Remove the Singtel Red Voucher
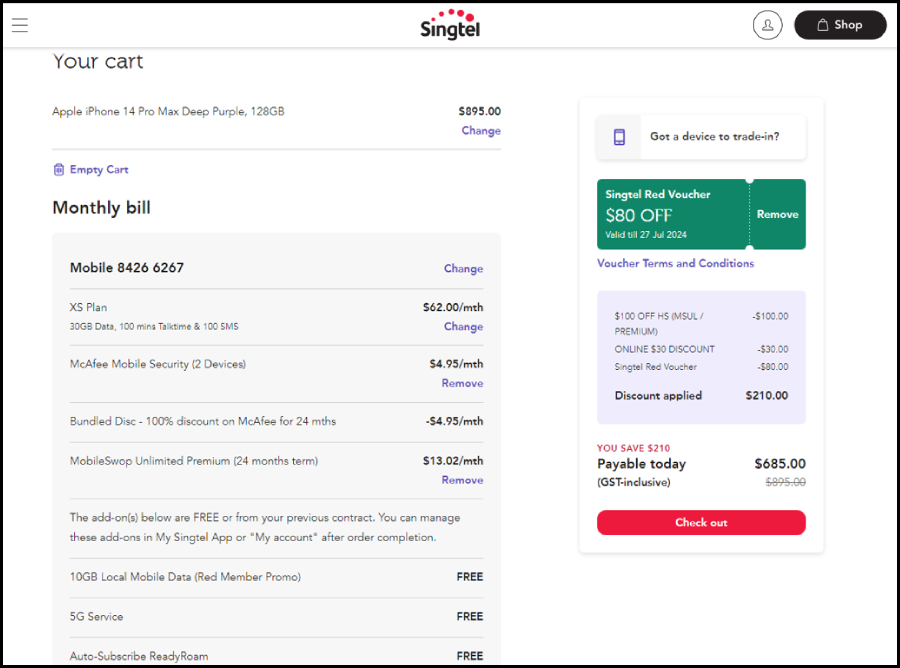The width and height of the screenshot is (900, 668). point(777,214)
